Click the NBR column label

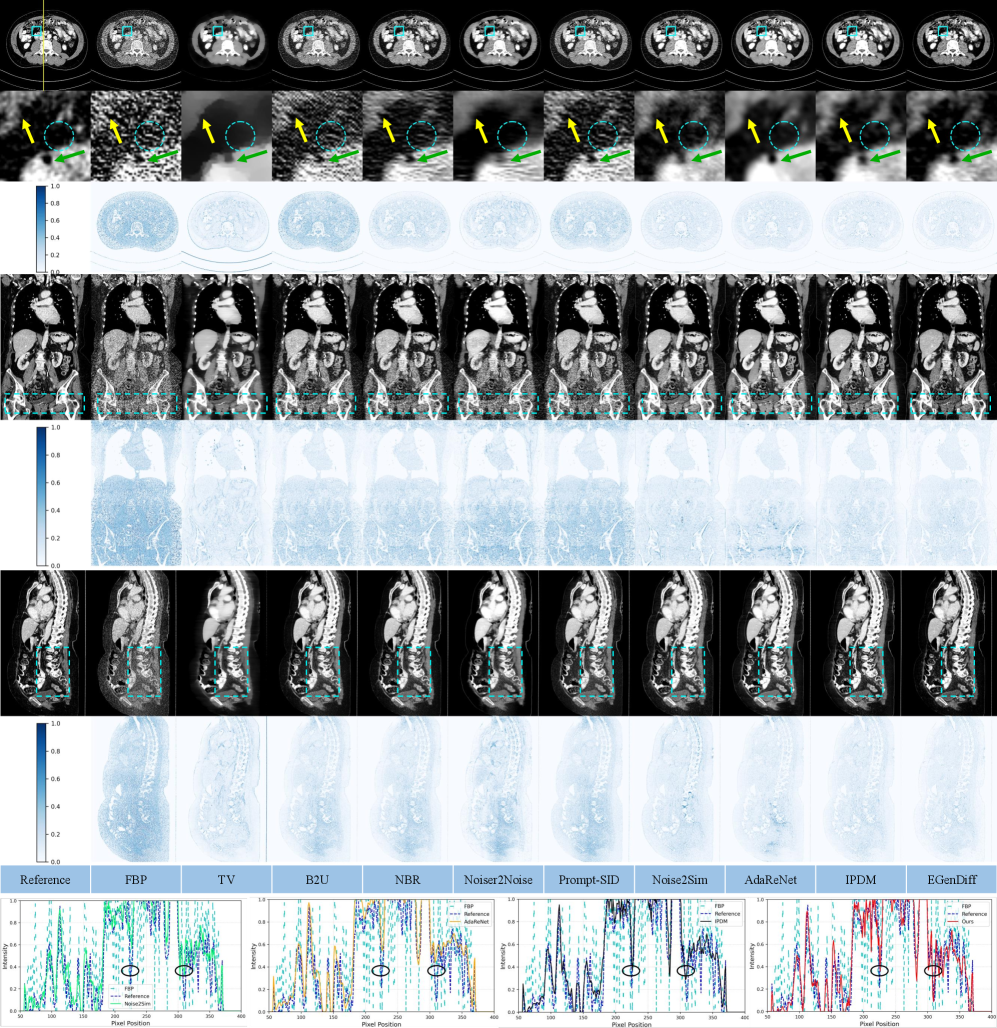407,879
